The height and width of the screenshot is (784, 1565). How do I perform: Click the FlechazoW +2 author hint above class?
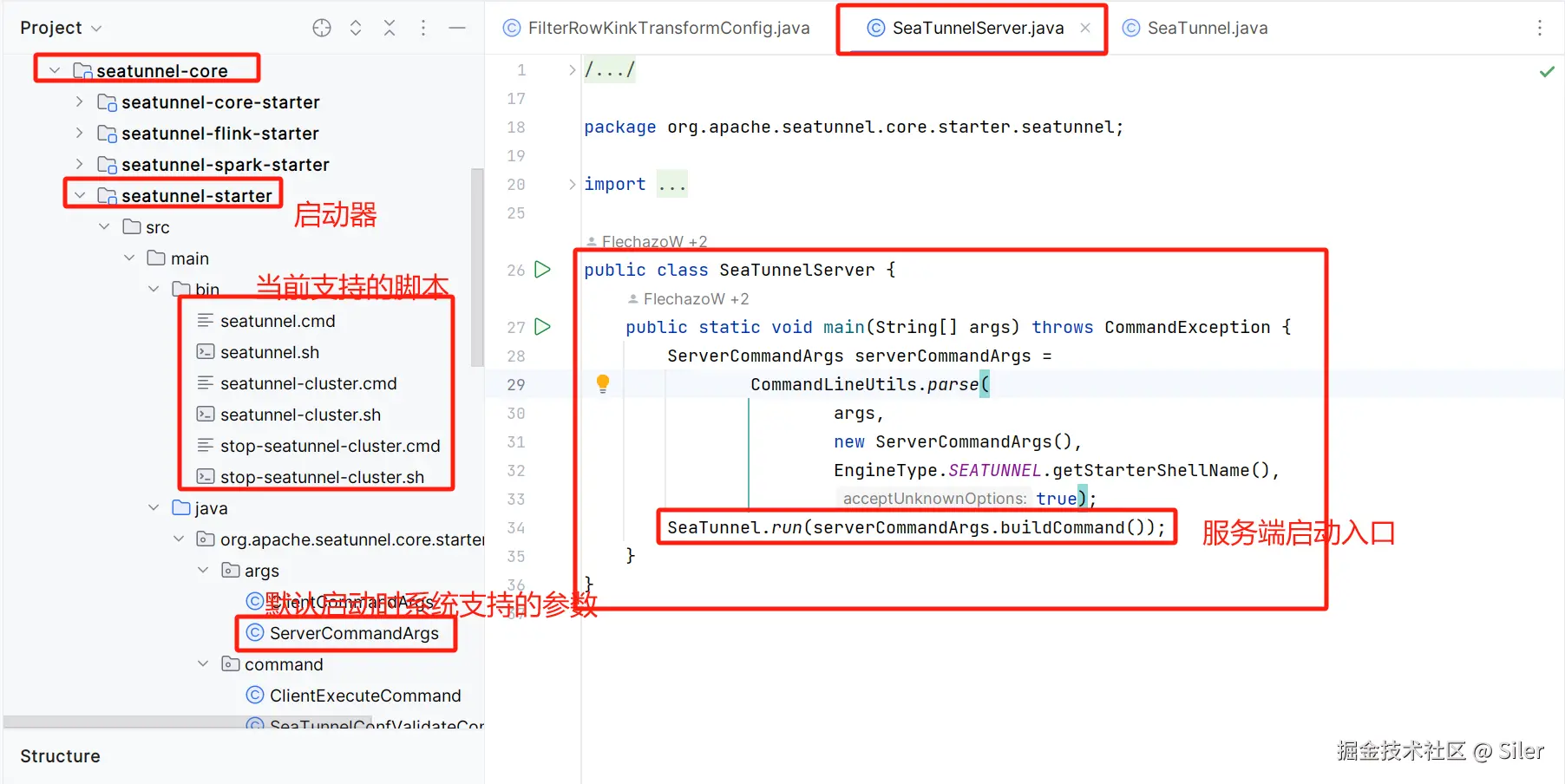pyautogui.click(x=647, y=242)
